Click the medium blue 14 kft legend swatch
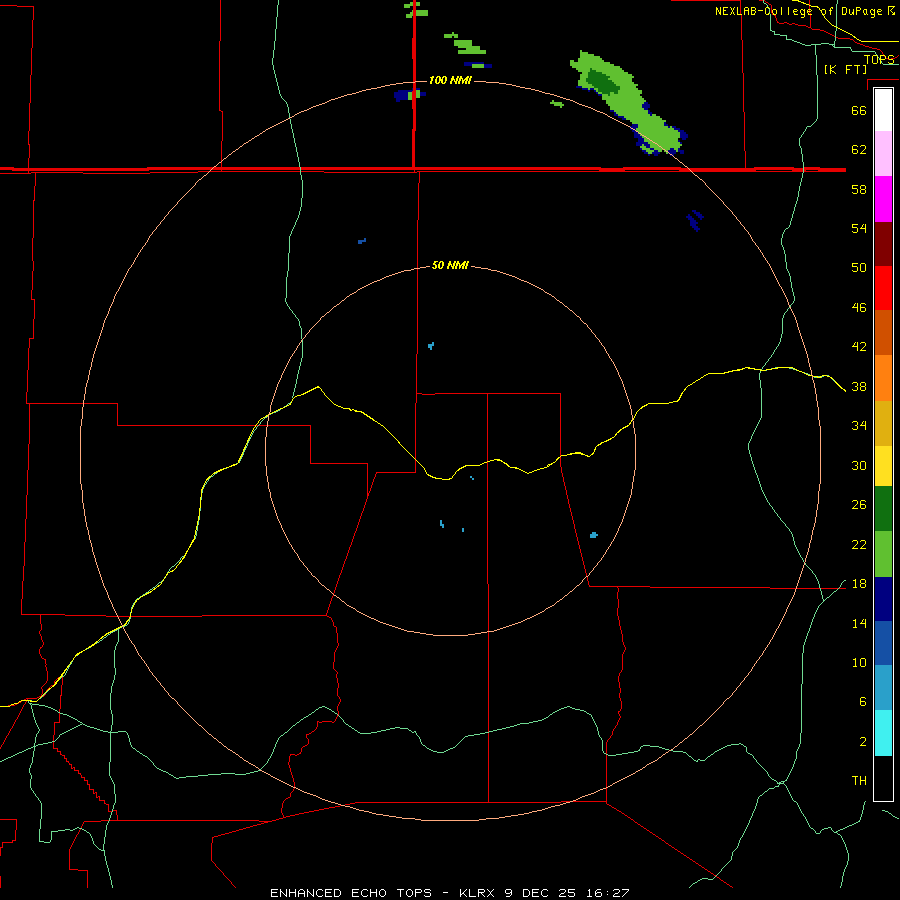900x900 pixels. tap(883, 643)
